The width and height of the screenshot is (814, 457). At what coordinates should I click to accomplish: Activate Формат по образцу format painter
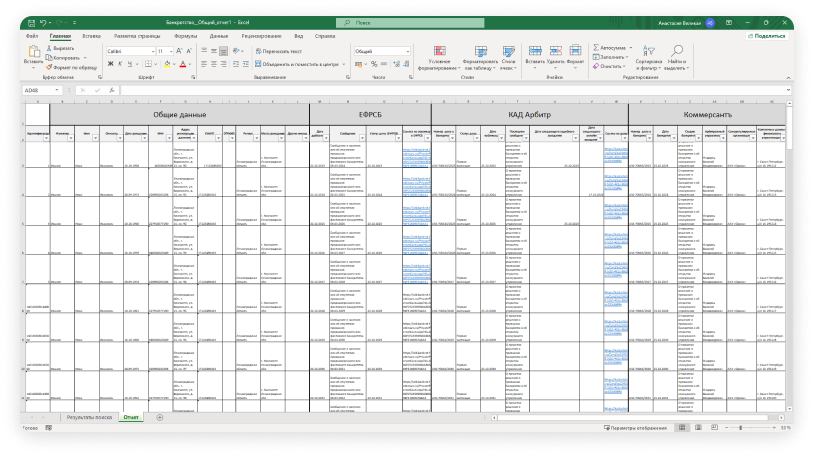point(71,68)
